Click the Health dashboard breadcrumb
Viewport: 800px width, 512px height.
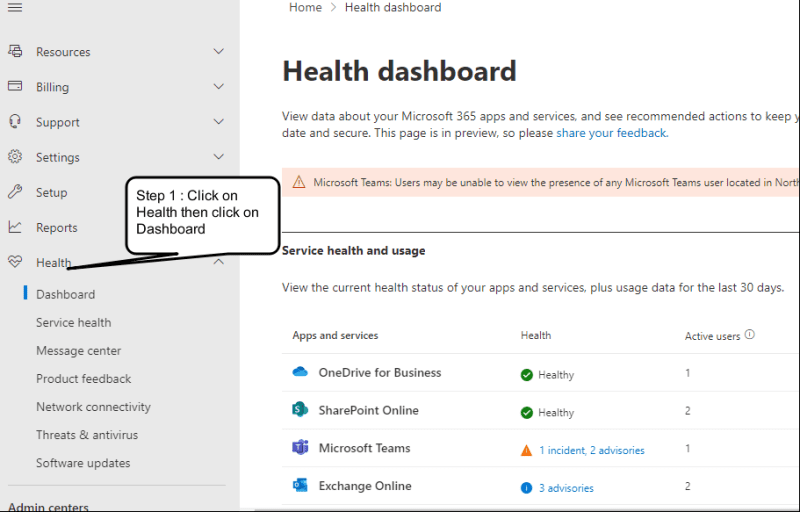(393, 7)
